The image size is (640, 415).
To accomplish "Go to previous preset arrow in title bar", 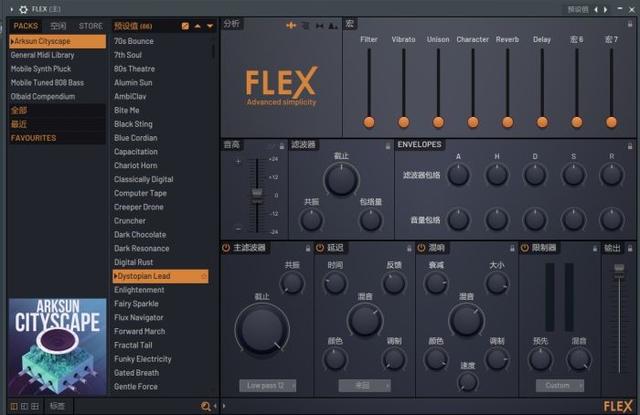I will point(596,9).
